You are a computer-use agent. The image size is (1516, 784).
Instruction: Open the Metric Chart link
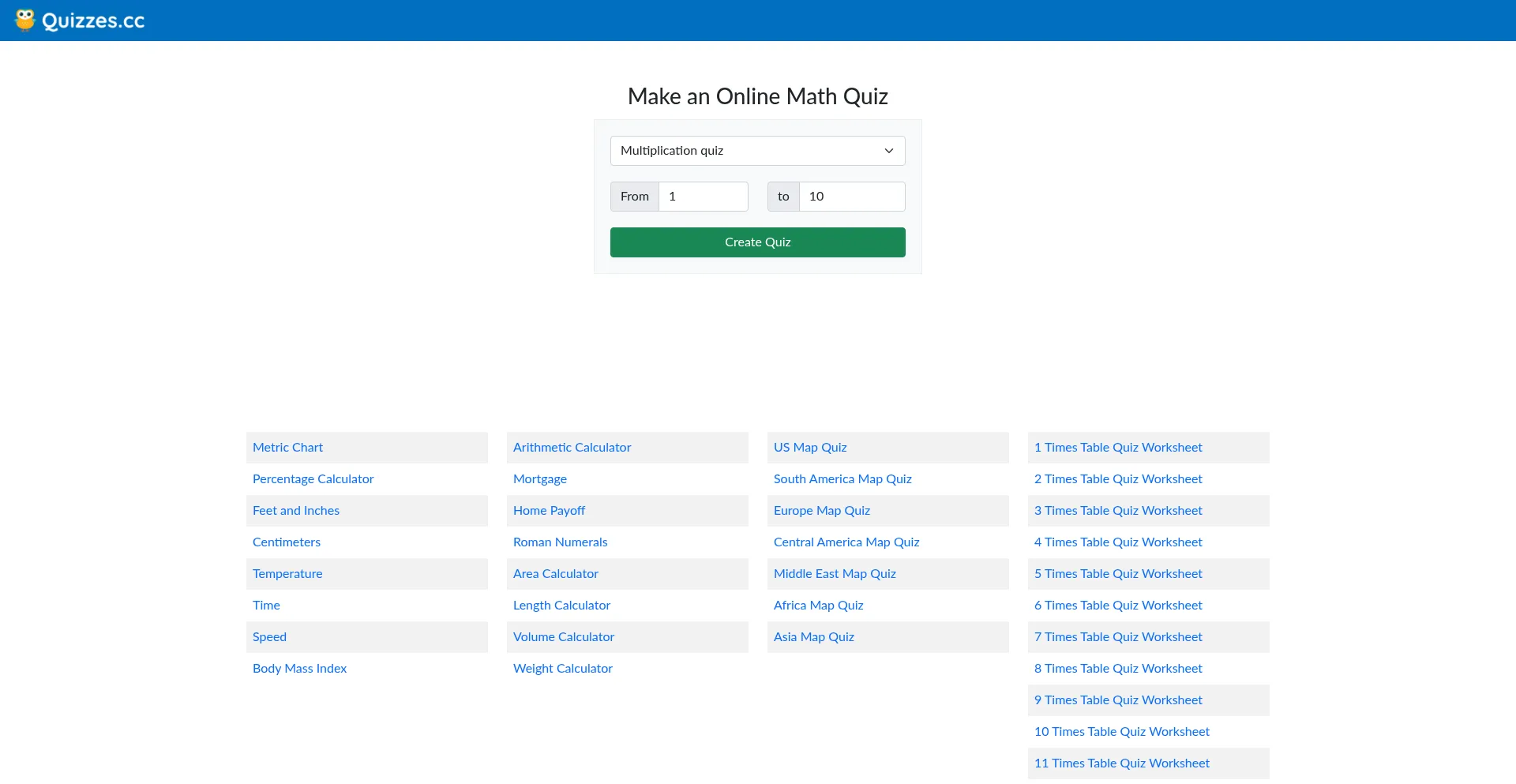(x=287, y=448)
